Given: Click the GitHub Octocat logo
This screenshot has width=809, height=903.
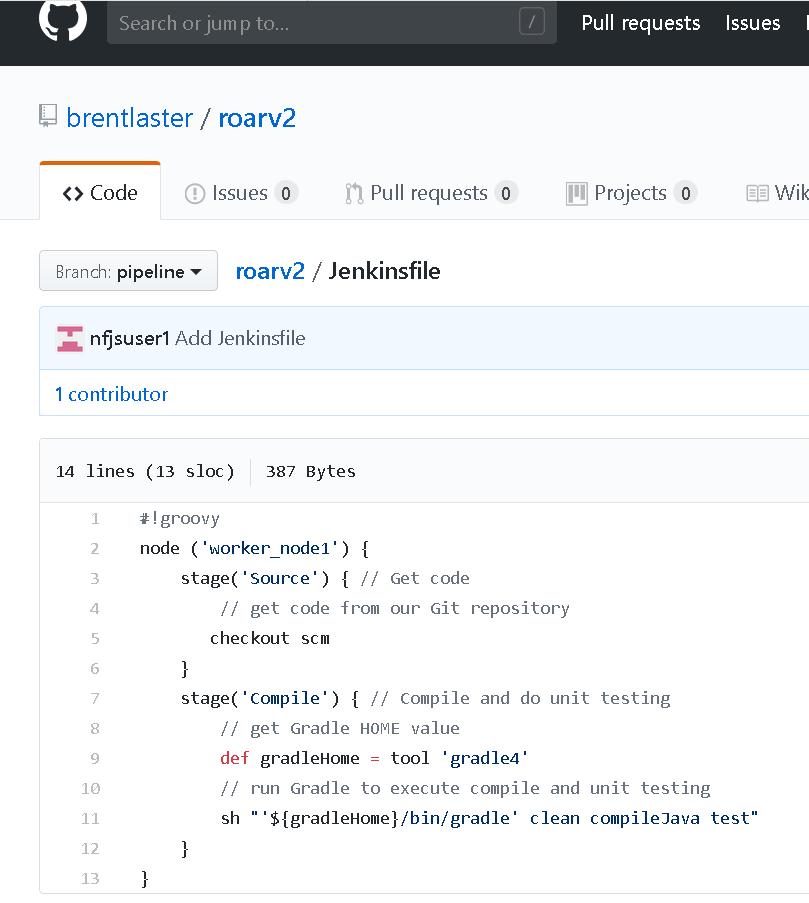Looking at the screenshot, I should click(63, 20).
